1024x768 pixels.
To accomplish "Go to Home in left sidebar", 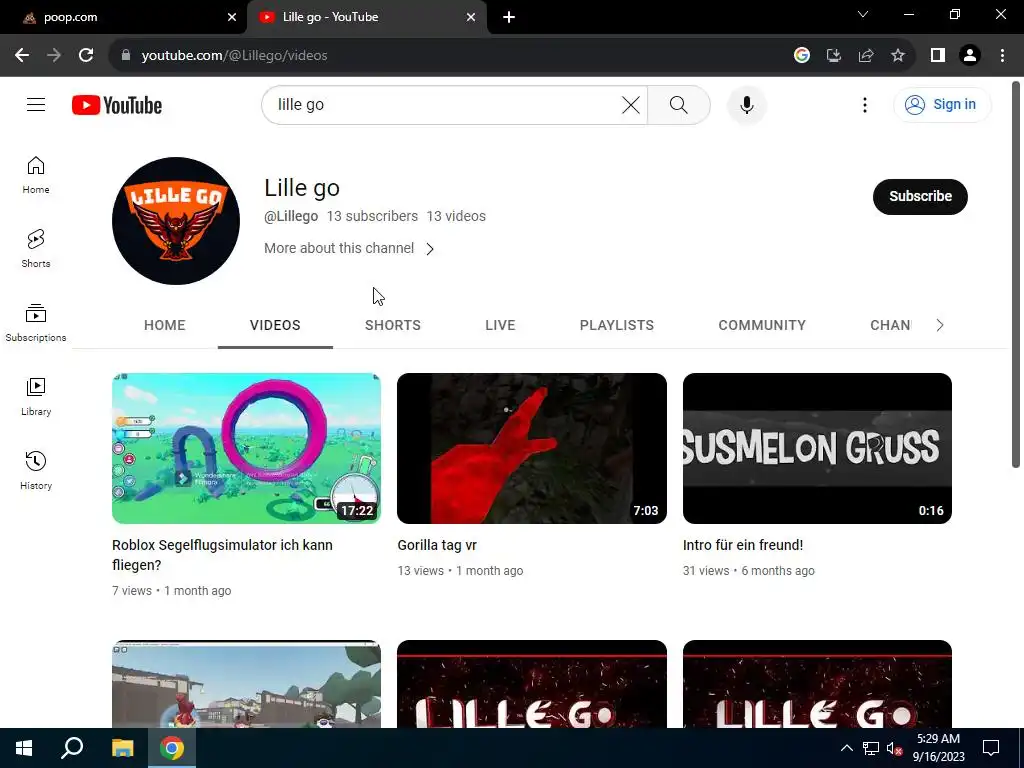I will [36, 175].
